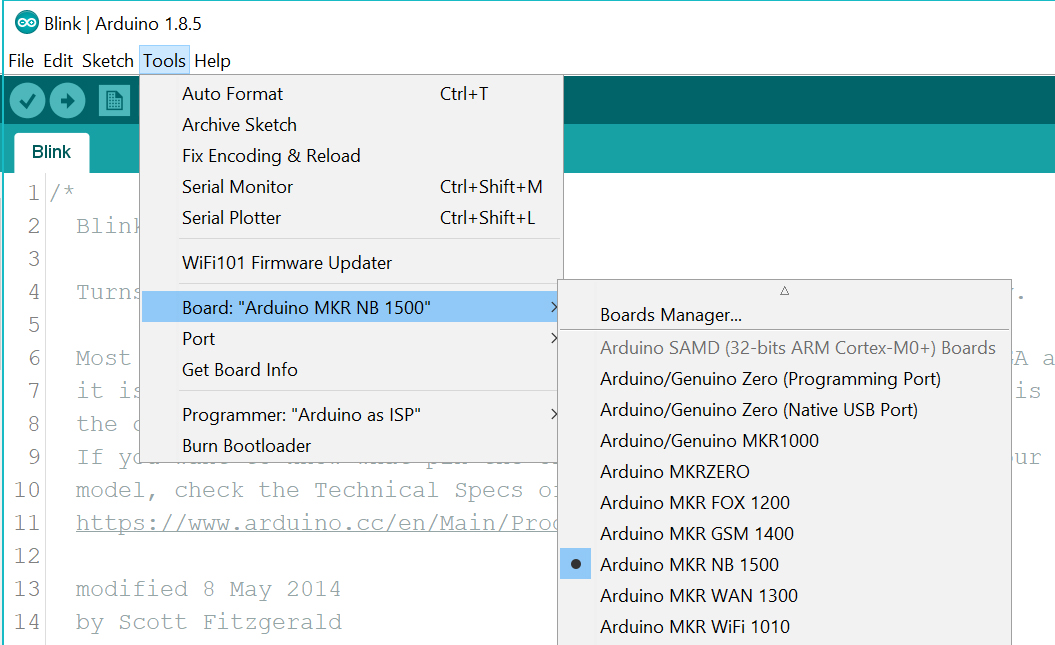Image resolution: width=1055 pixels, height=645 pixels.
Task: Open the Serial Monitor
Action: (351, 187)
